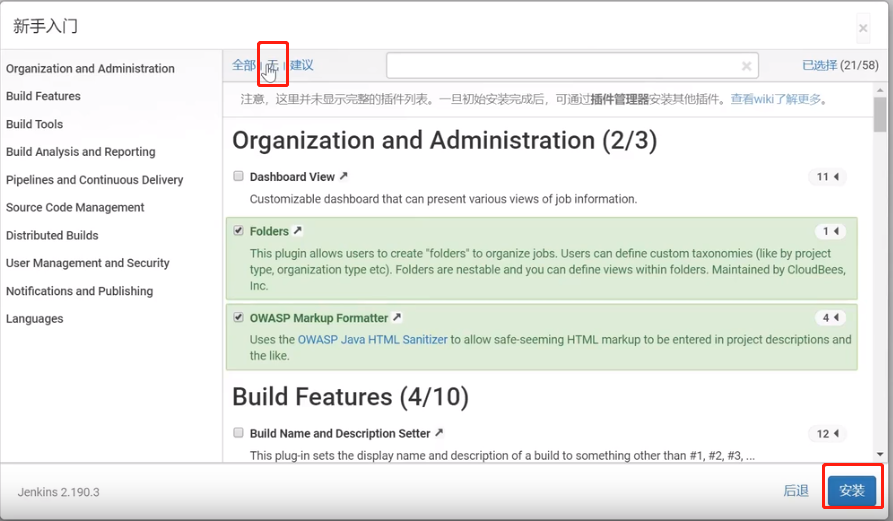Click Organization and Administration (2/3) heading
This screenshot has width=893, height=521.
(x=445, y=140)
